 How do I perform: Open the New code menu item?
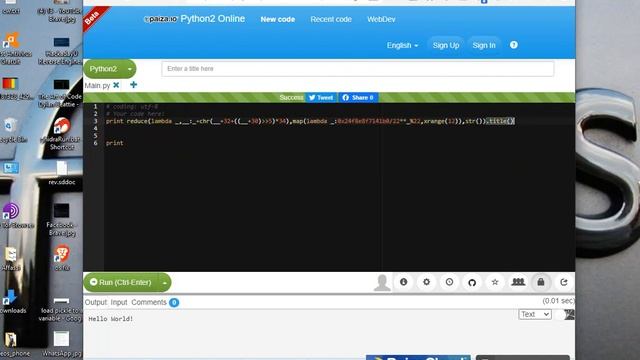[x=278, y=19]
